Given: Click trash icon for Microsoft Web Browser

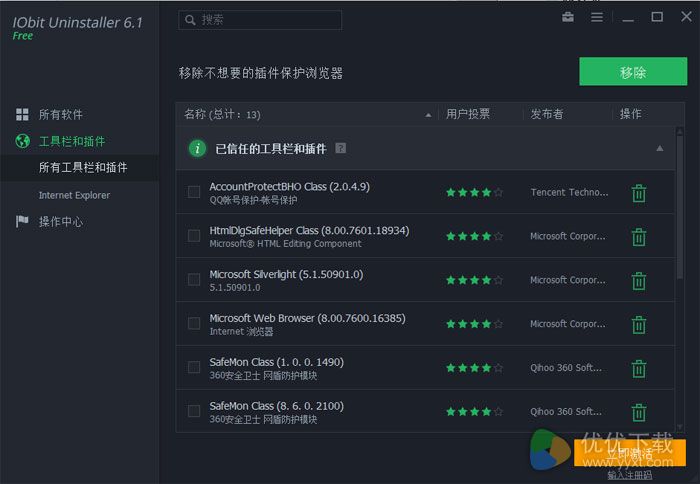Looking at the screenshot, I should [x=639, y=325].
